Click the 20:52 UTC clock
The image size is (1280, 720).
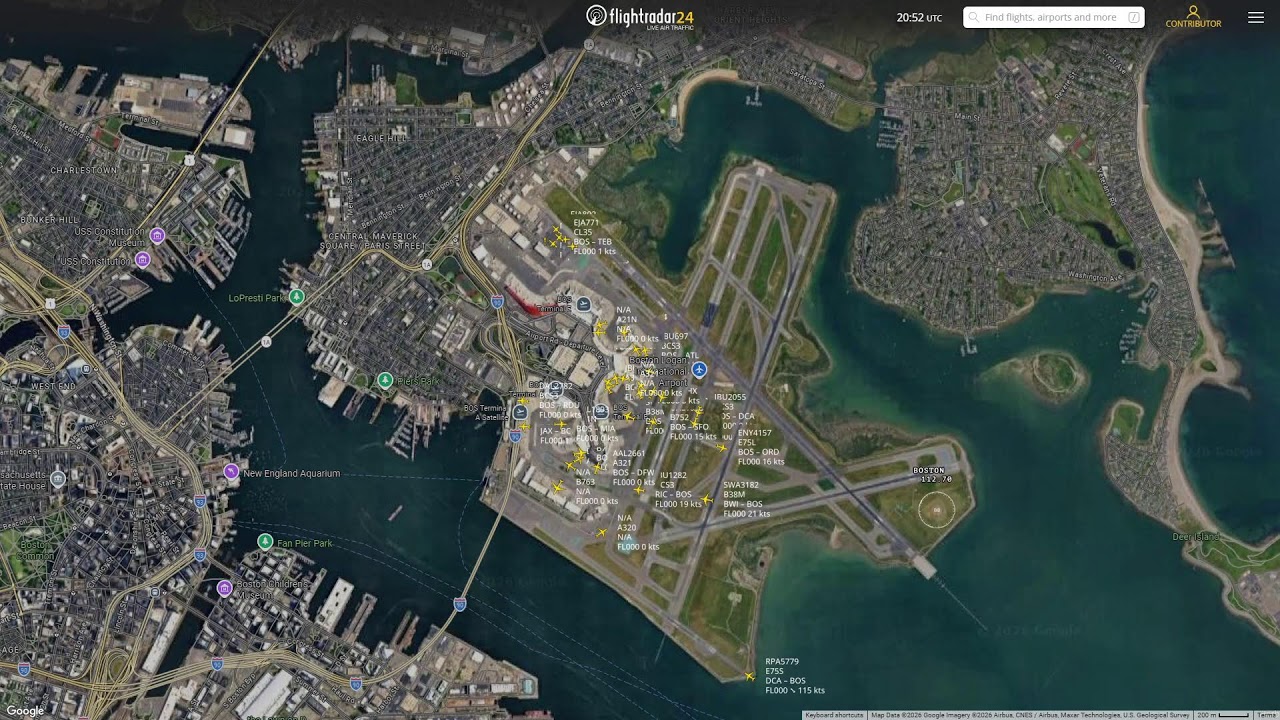[919, 18]
